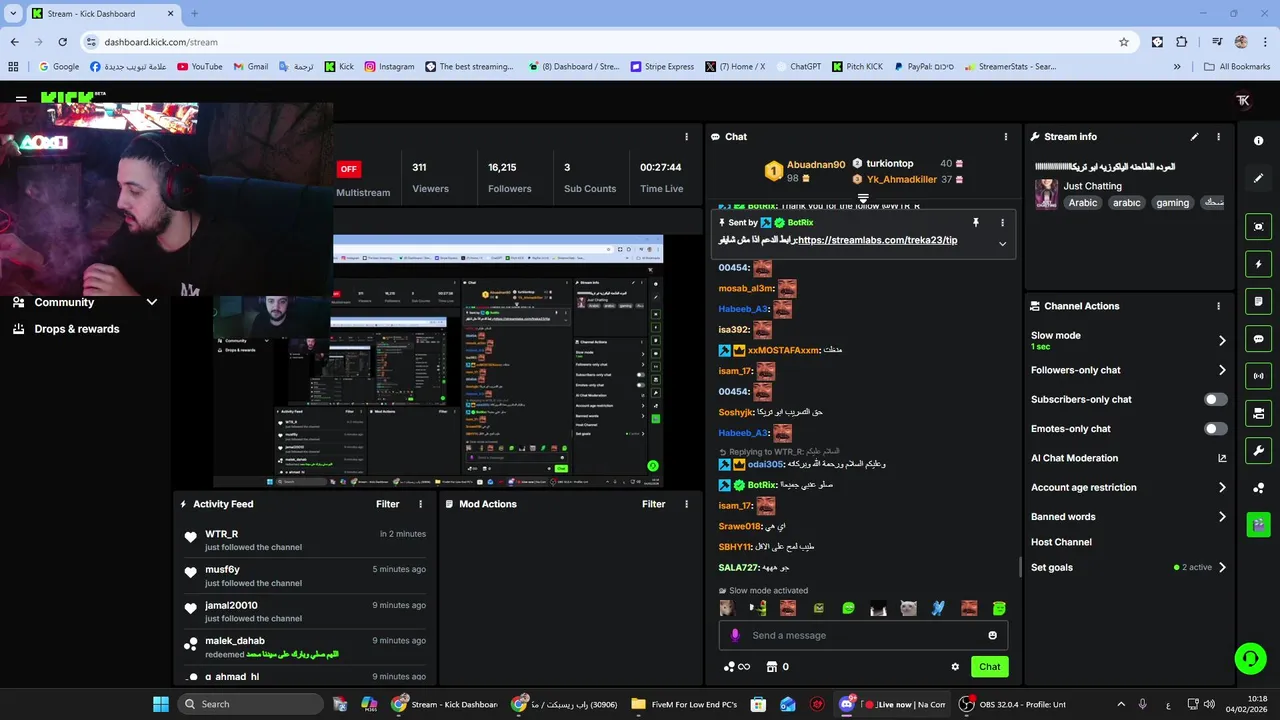Expand the Community sidebar section
This screenshot has height=720, width=1280.
[x=151, y=302]
